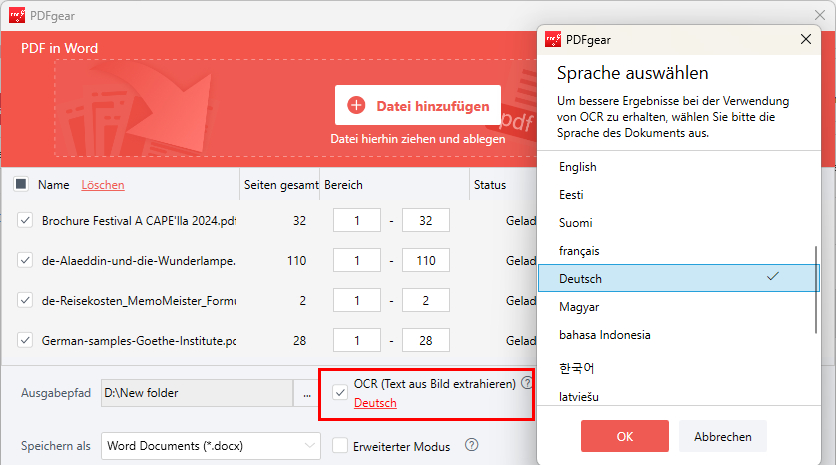
Task: Edit start page of de-Reisekosten row
Action: (x=357, y=300)
